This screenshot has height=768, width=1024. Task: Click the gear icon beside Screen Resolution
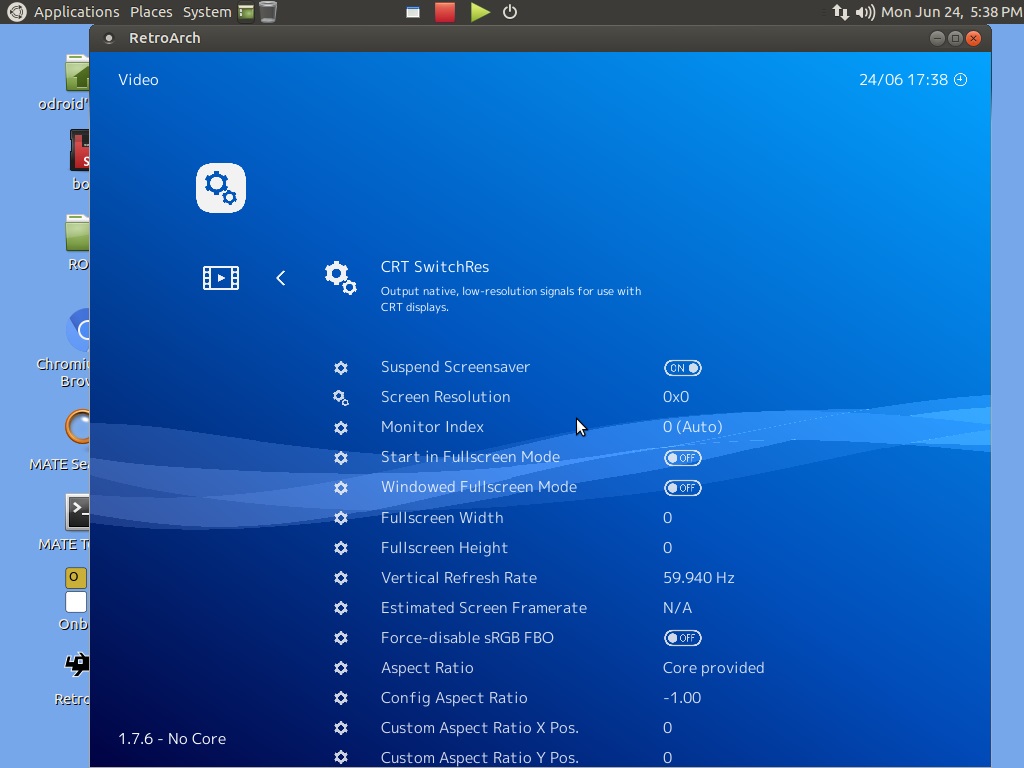341,398
